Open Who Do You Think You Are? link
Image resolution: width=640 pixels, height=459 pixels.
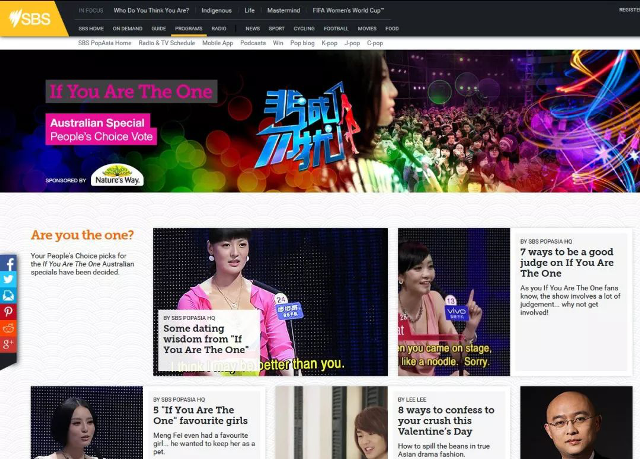pos(151,10)
